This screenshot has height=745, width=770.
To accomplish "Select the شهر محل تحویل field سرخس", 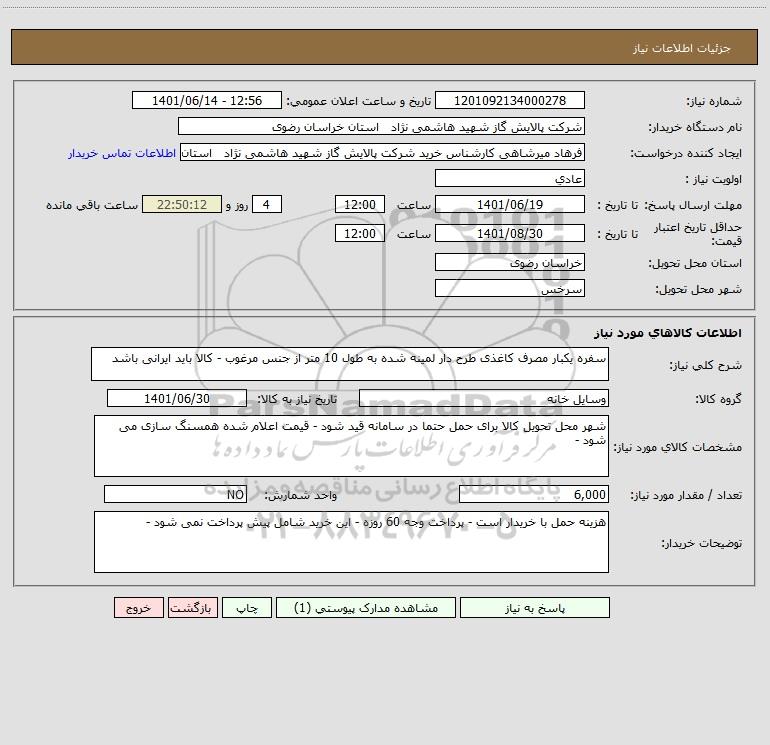I will click(x=510, y=288).
